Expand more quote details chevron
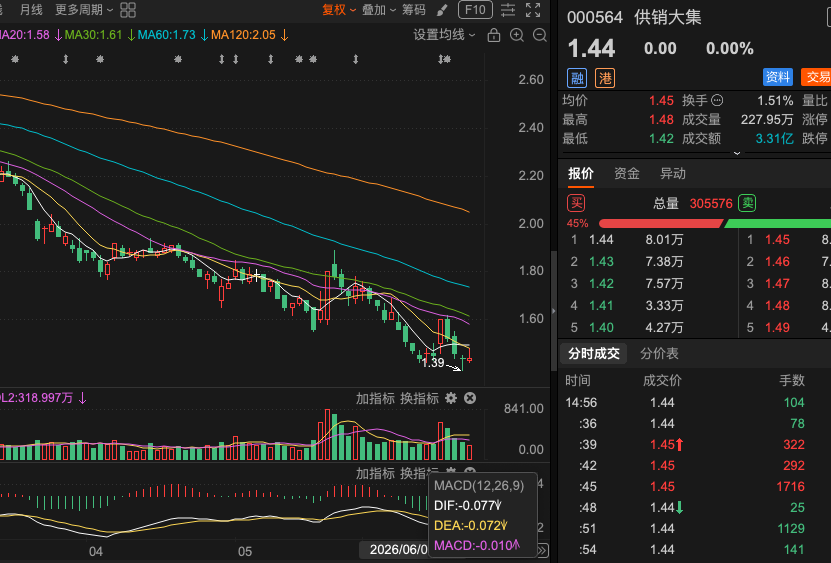 click(737, 153)
